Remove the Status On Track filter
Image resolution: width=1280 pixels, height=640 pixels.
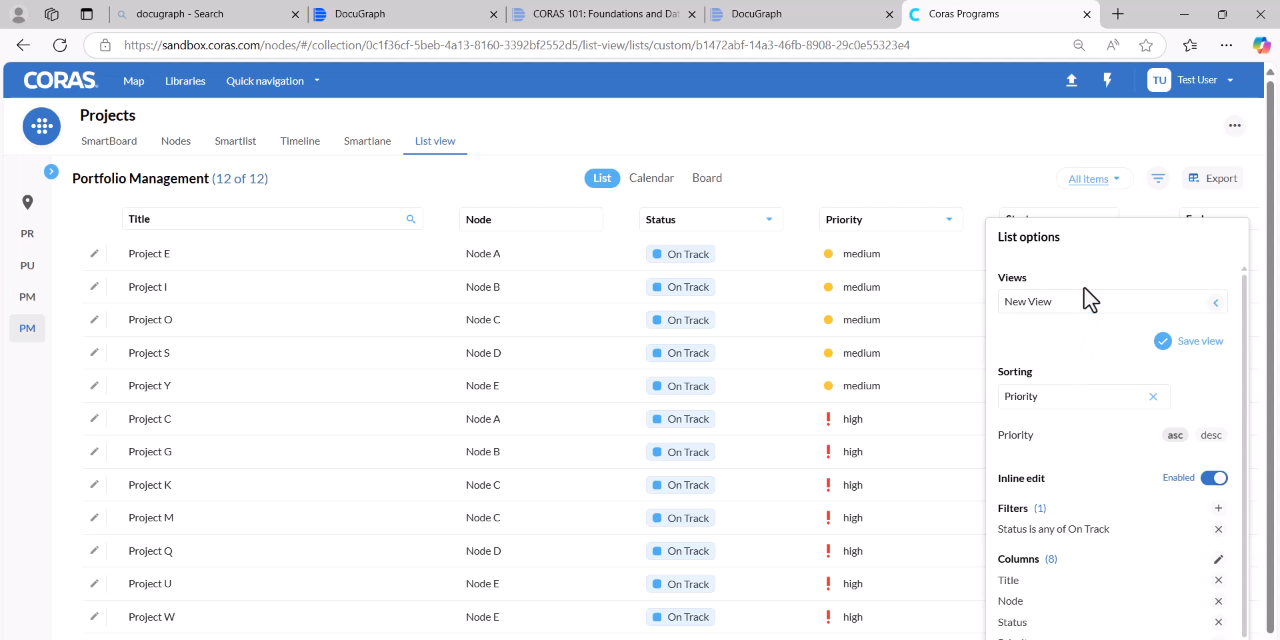pyautogui.click(x=1218, y=529)
